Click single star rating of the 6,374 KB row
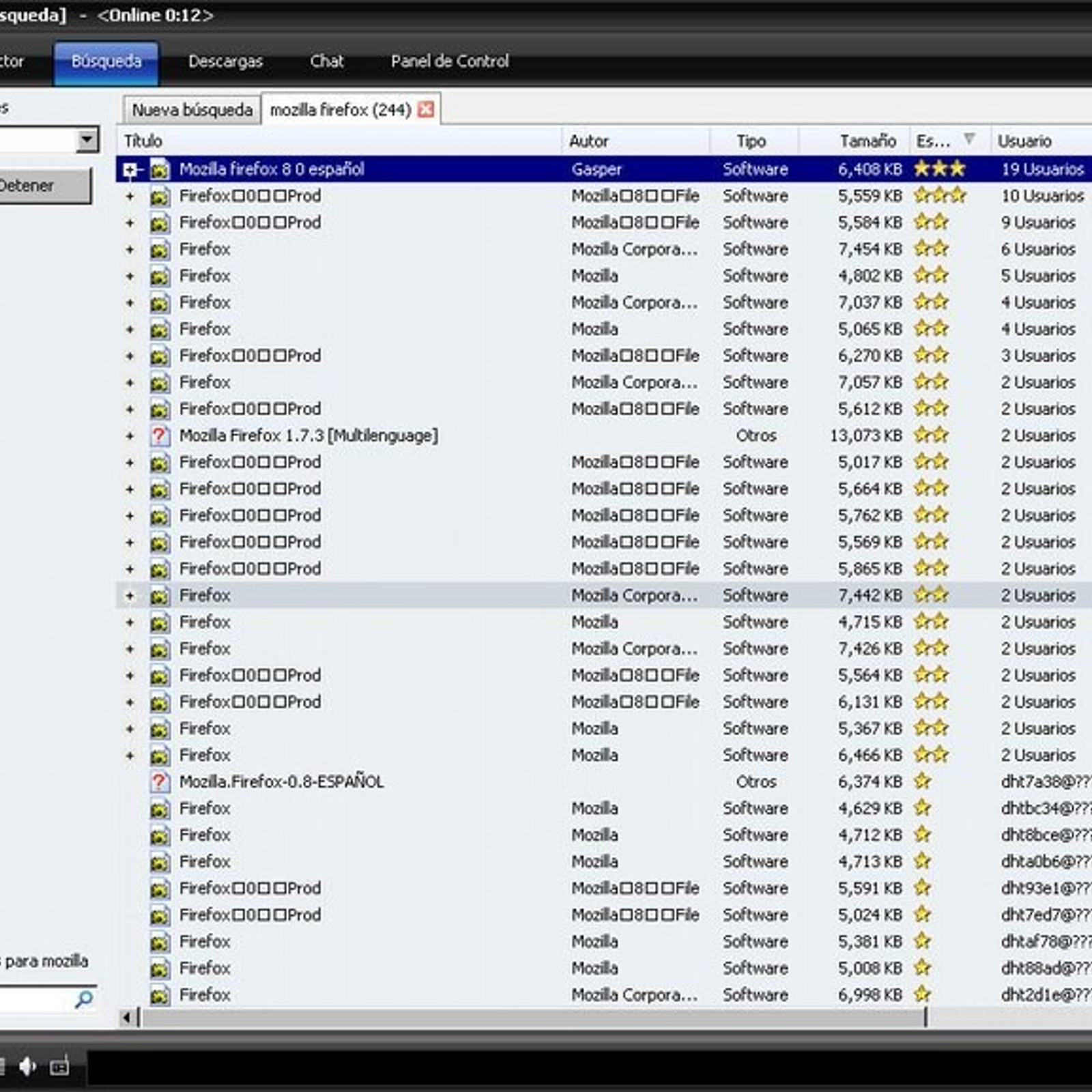The height and width of the screenshot is (1092, 1092). pyautogui.click(x=923, y=781)
